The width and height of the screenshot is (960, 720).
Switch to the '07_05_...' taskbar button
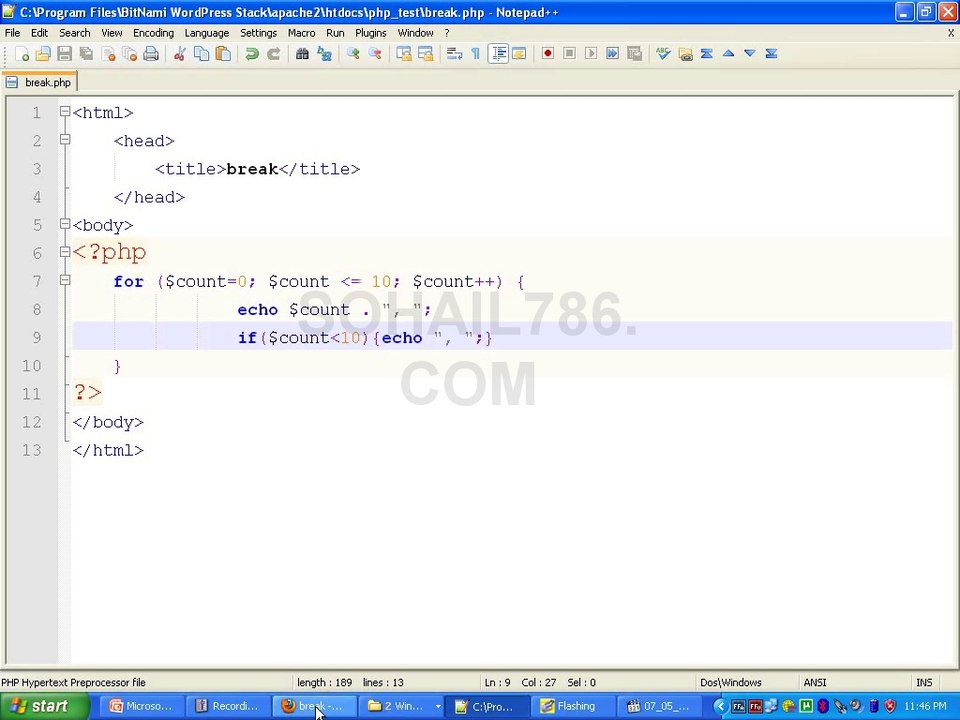click(659, 706)
